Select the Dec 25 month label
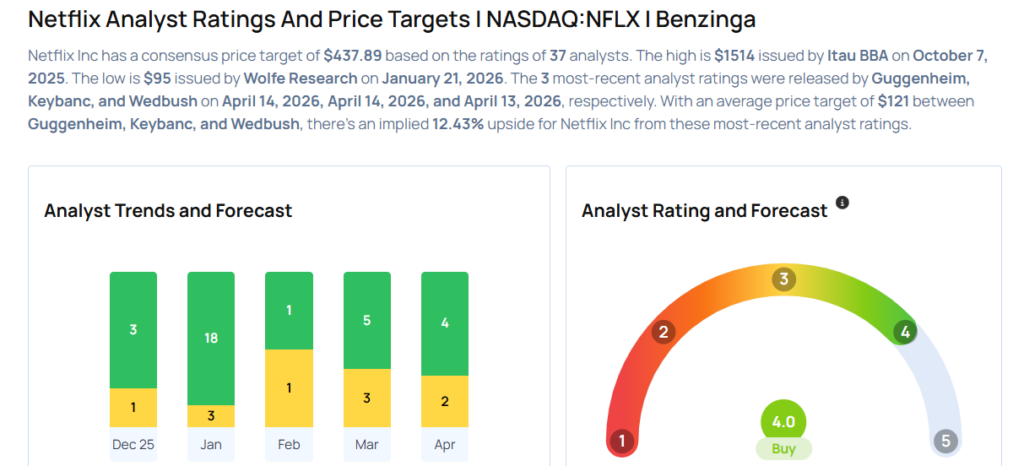 click(133, 445)
